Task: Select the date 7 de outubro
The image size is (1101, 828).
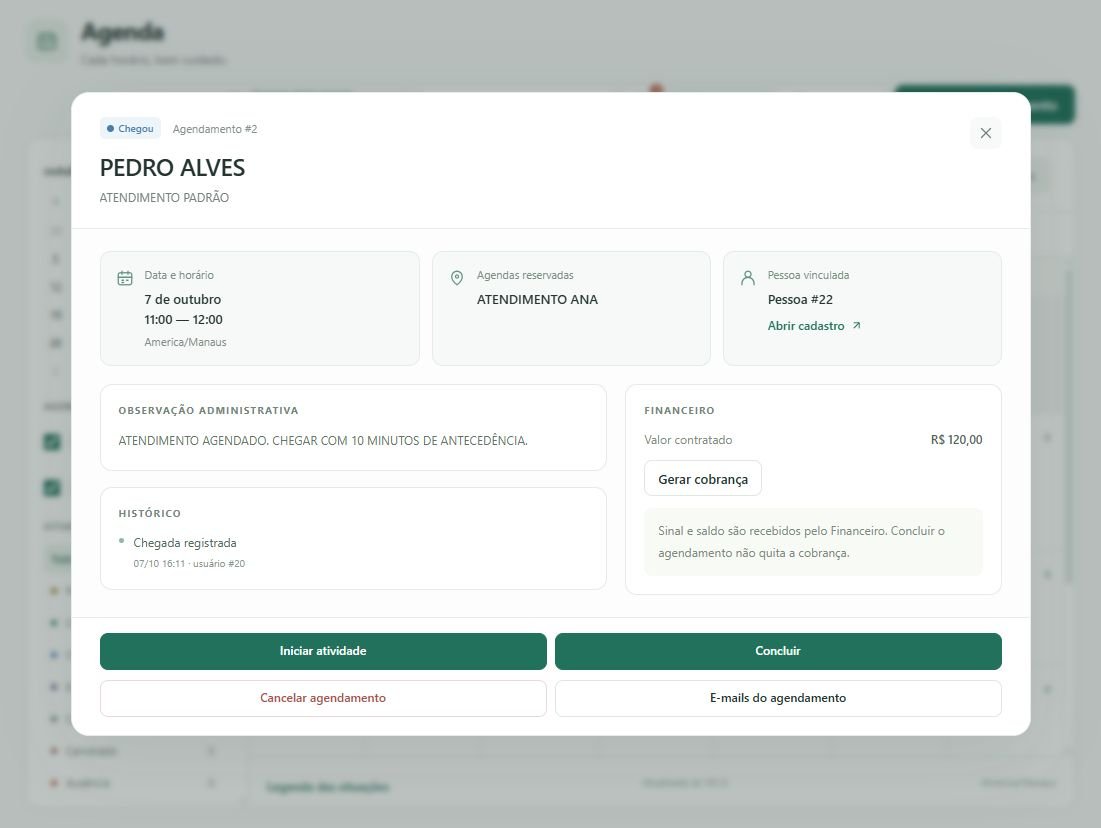Action: 183,299
